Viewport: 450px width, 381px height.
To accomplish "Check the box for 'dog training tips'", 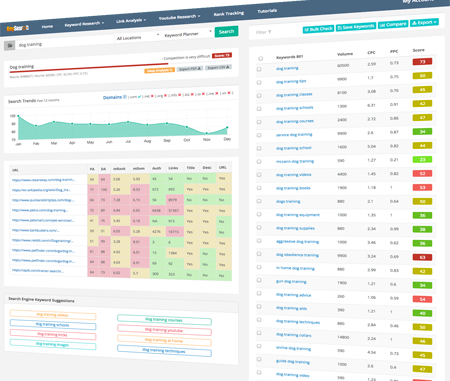I will [x=259, y=82].
